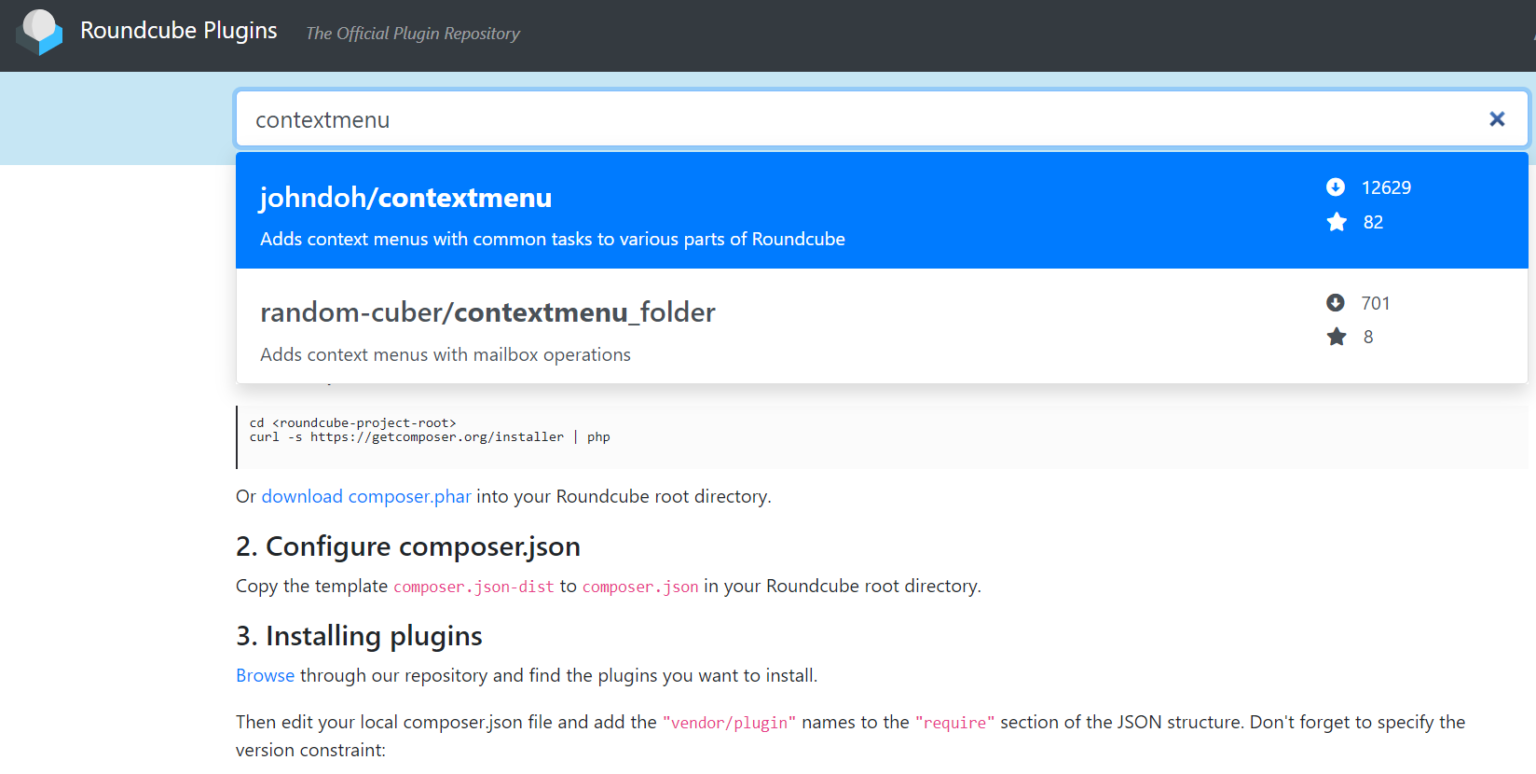Open the Browse repository link
Viewport: 1536px width, 774px height.
coord(265,675)
